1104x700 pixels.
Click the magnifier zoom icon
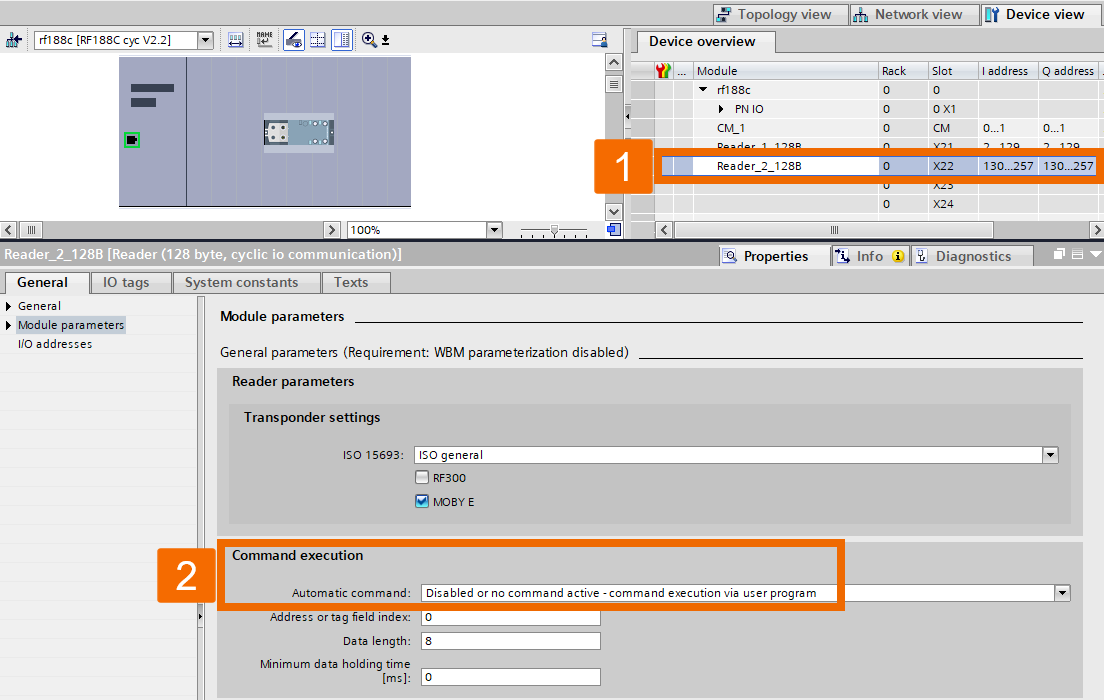tap(369, 40)
